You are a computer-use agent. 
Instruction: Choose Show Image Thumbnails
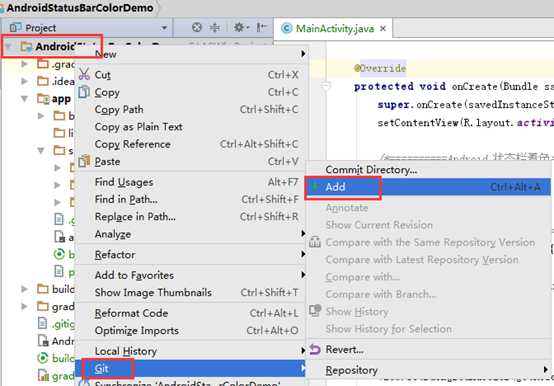191,292
